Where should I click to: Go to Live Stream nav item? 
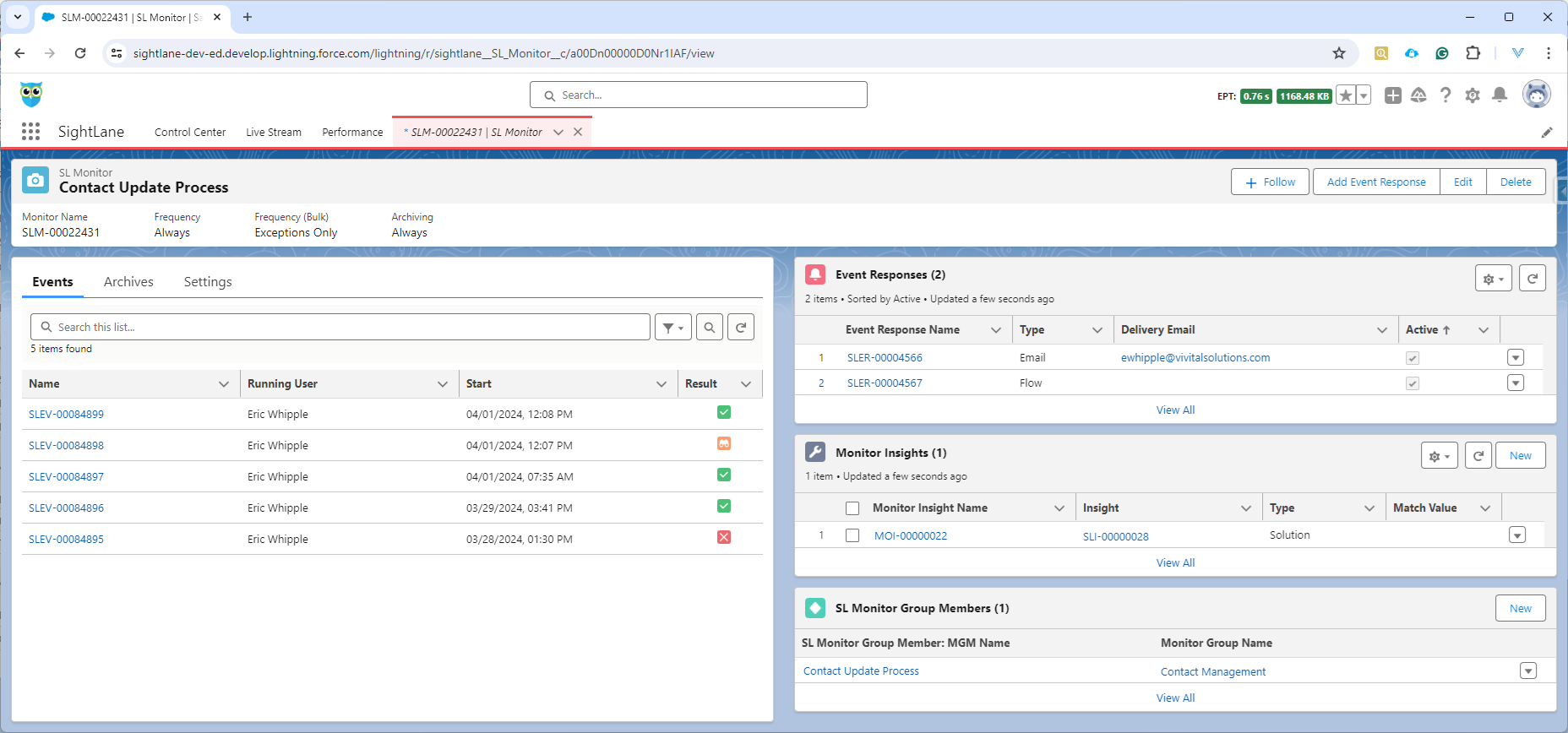(274, 133)
